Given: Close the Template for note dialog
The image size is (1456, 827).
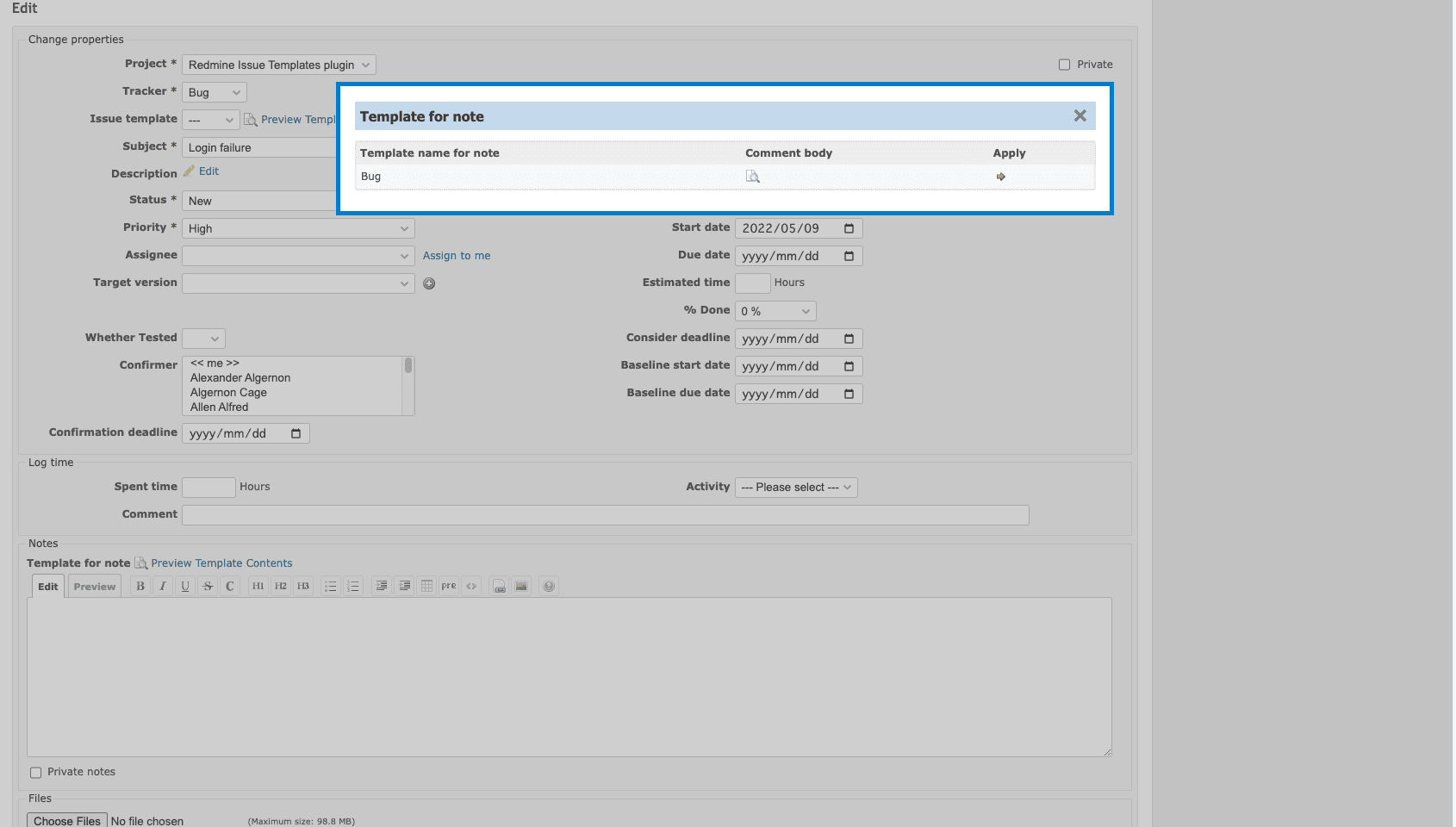Looking at the screenshot, I should (1080, 115).
